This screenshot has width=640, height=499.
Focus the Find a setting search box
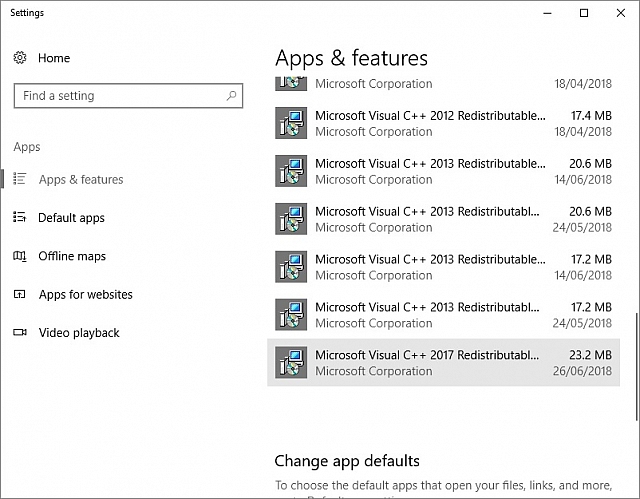pos(128,96)
